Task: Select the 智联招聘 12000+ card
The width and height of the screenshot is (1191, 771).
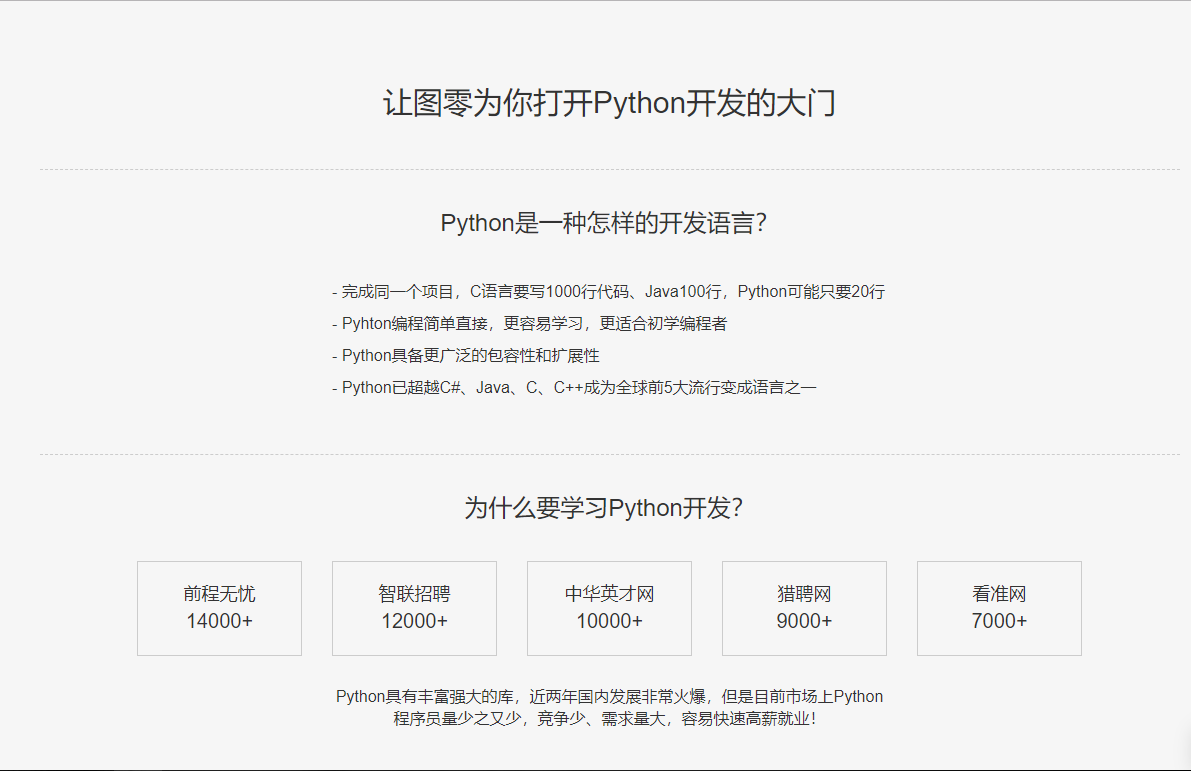Action: coord(414,608)
